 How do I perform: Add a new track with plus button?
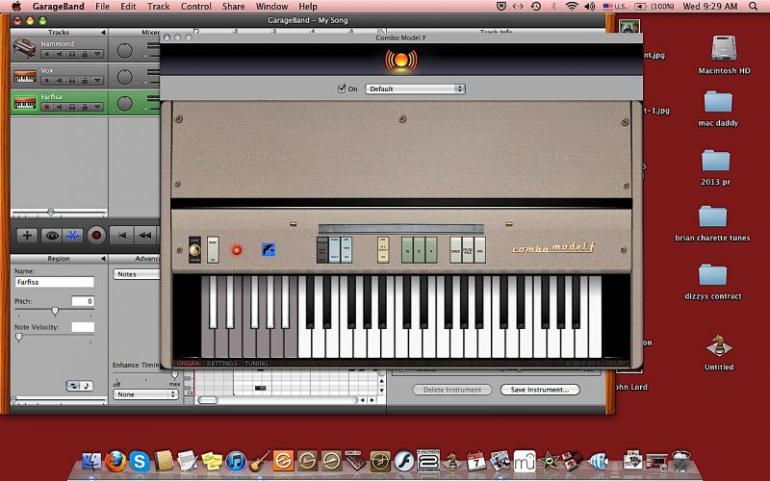[27, 236]
